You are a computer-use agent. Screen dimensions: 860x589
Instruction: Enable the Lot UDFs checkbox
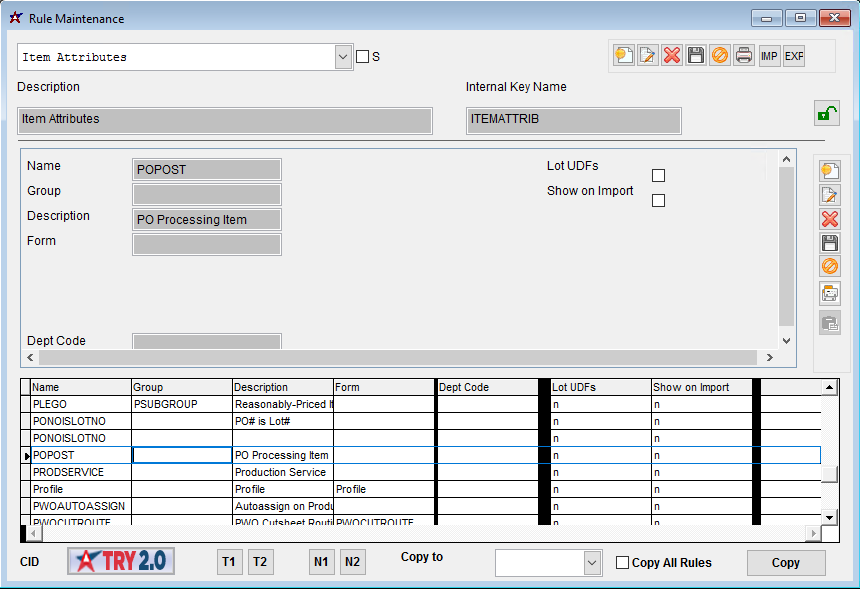(658, 174)
